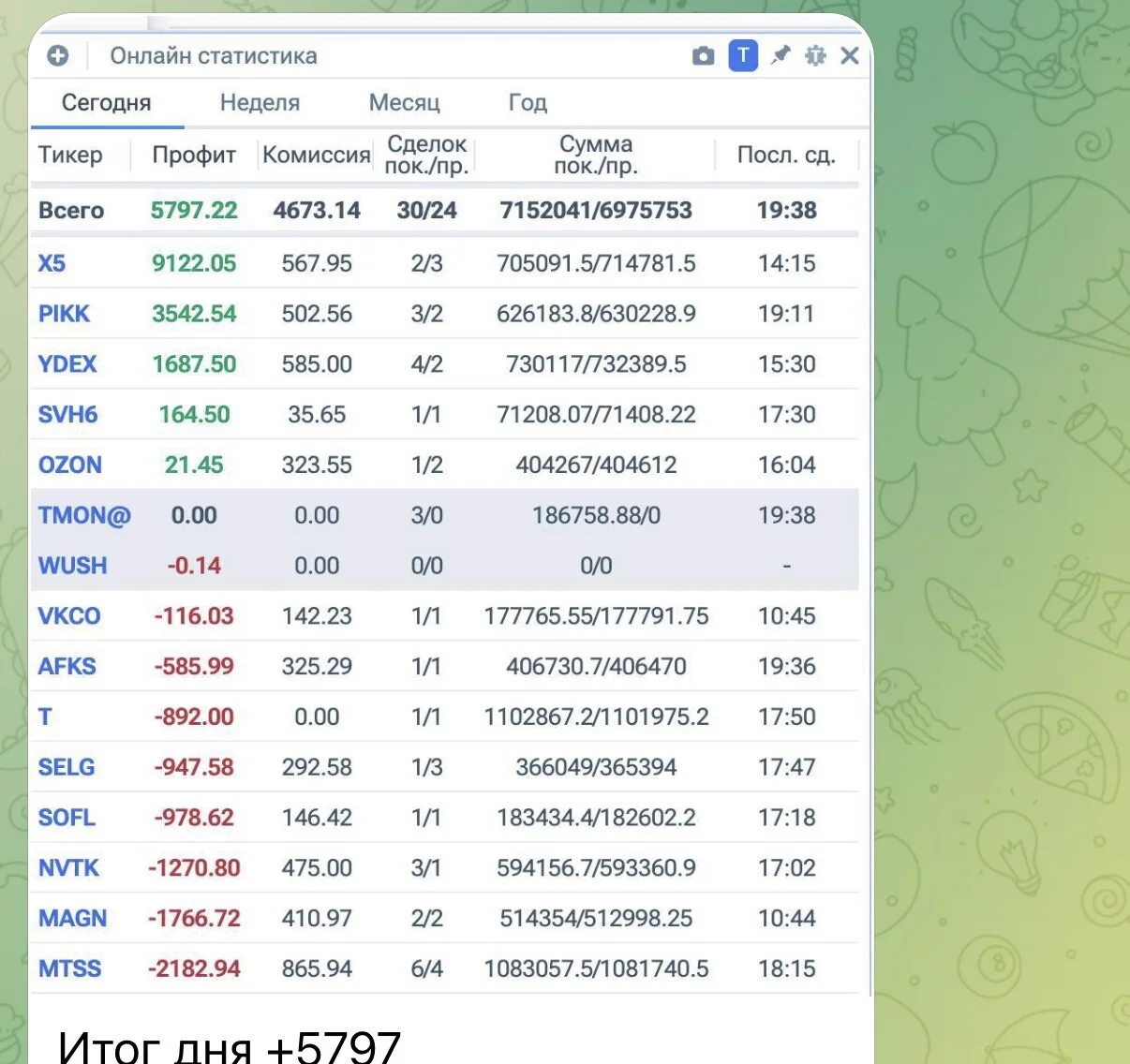The height and width of the screenshot is (1064, 1130).
Task: Click T sum 1102867.2/1101975.2
Action: click(596, 717)
